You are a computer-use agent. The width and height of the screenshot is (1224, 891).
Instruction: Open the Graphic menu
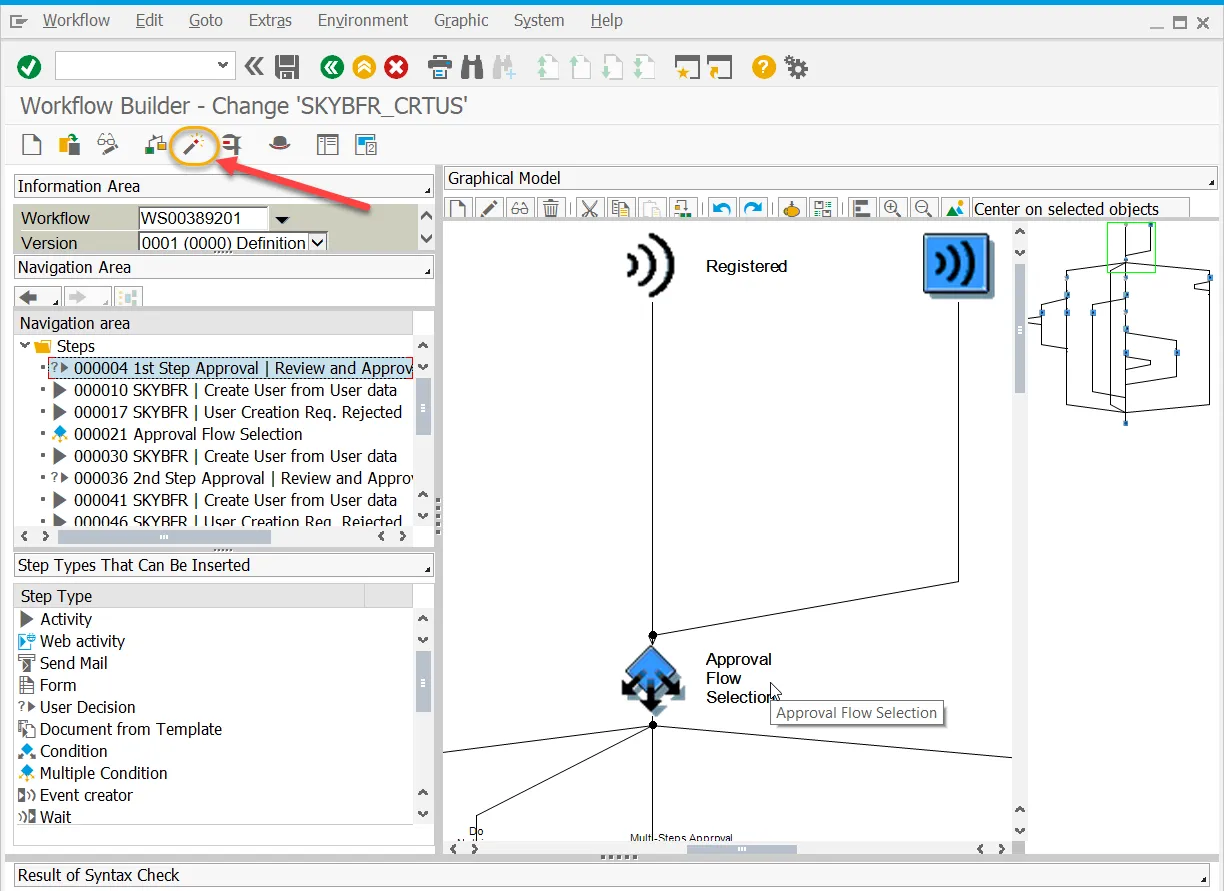point(461,20)
